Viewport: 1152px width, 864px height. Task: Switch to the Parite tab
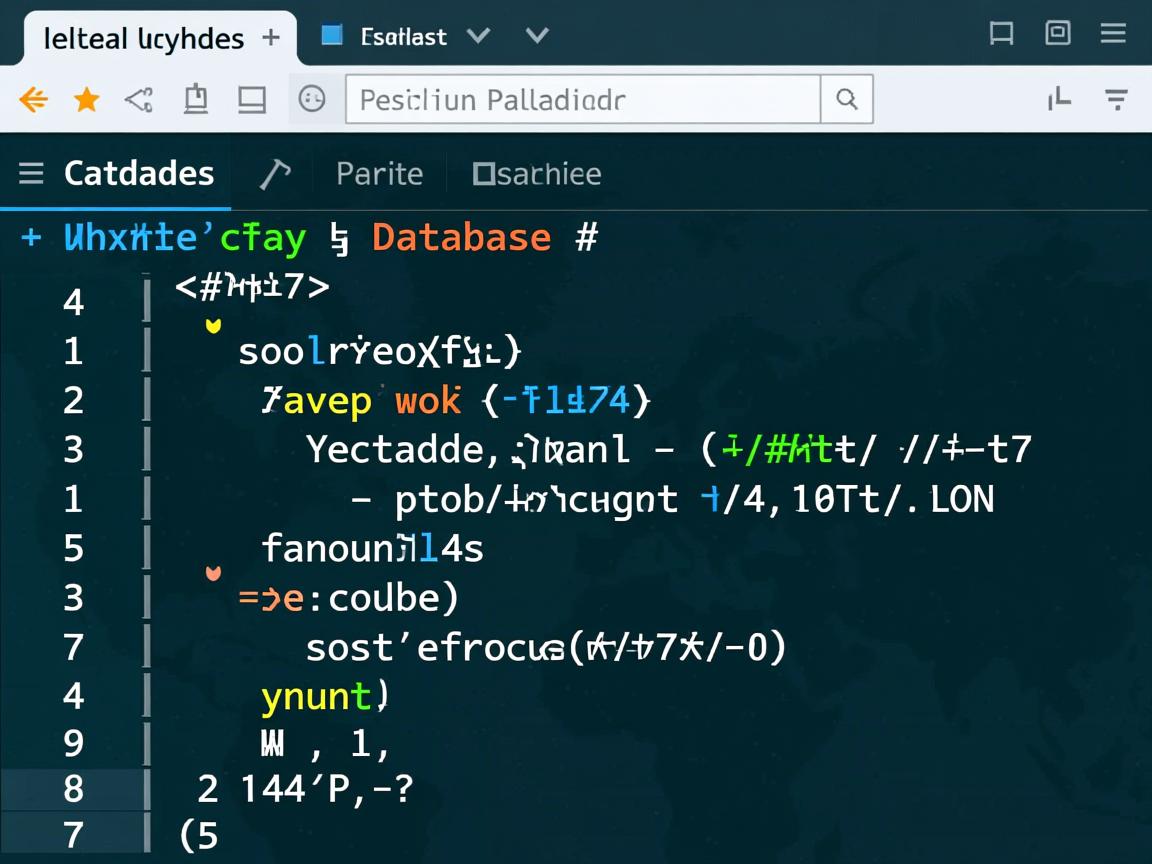(379, 174)
